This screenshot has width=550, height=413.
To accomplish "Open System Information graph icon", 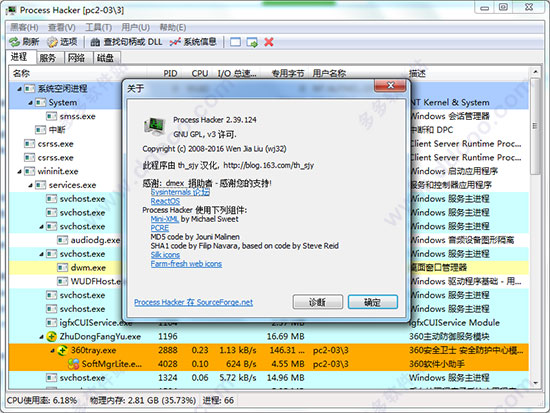I will click(175, 42).
